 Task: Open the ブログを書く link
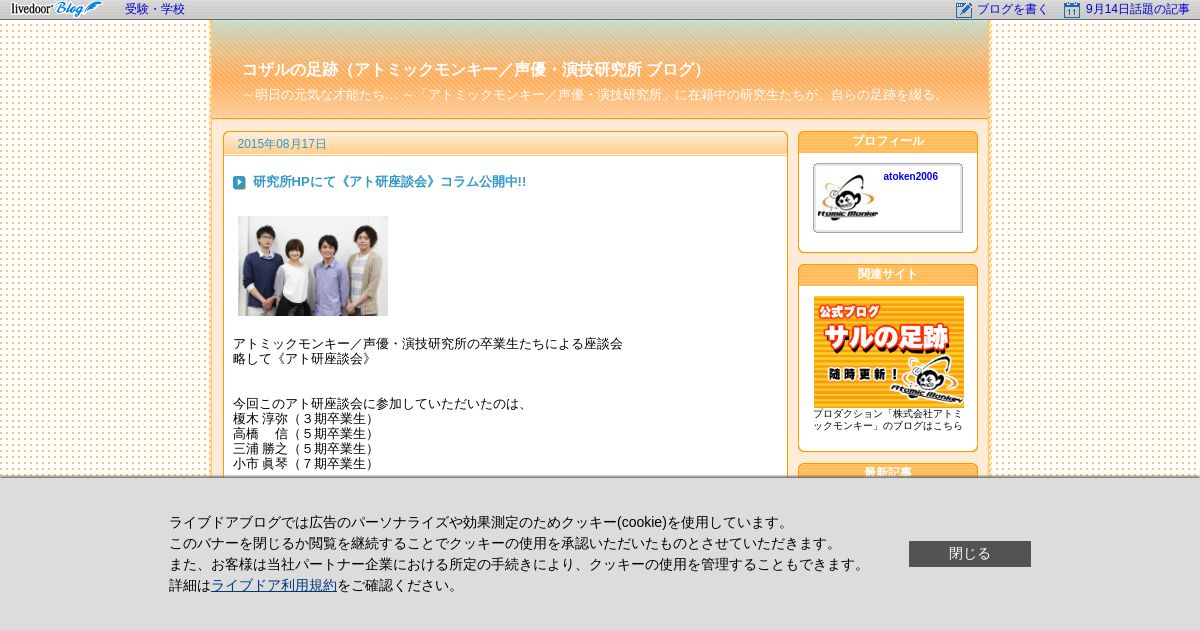coord(1013,9)
